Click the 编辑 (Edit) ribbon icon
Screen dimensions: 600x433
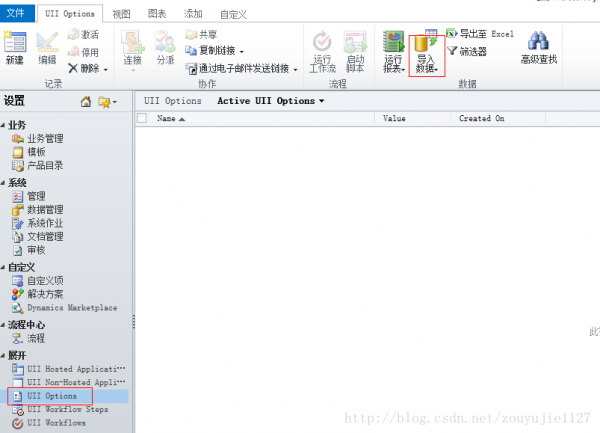[47, 41]
